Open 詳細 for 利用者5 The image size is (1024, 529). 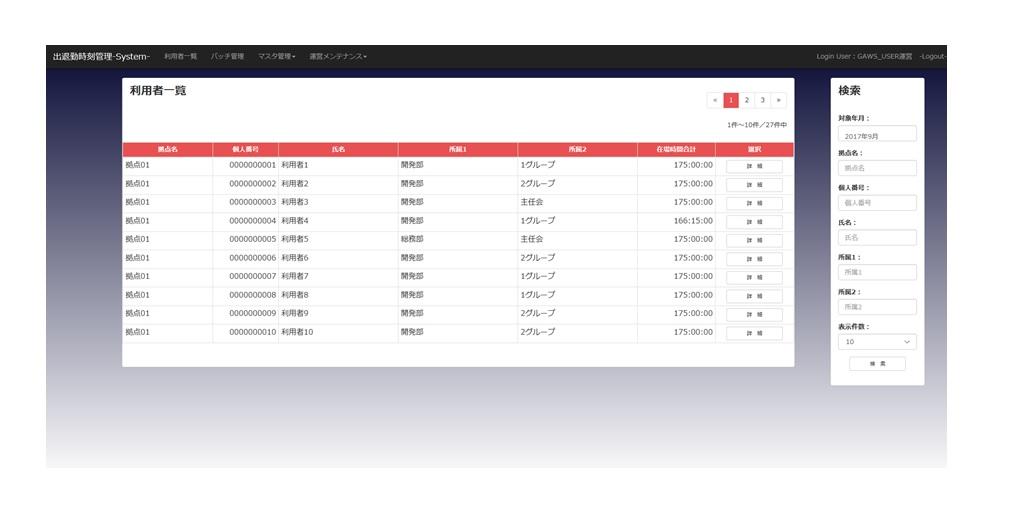pos(754,240)
